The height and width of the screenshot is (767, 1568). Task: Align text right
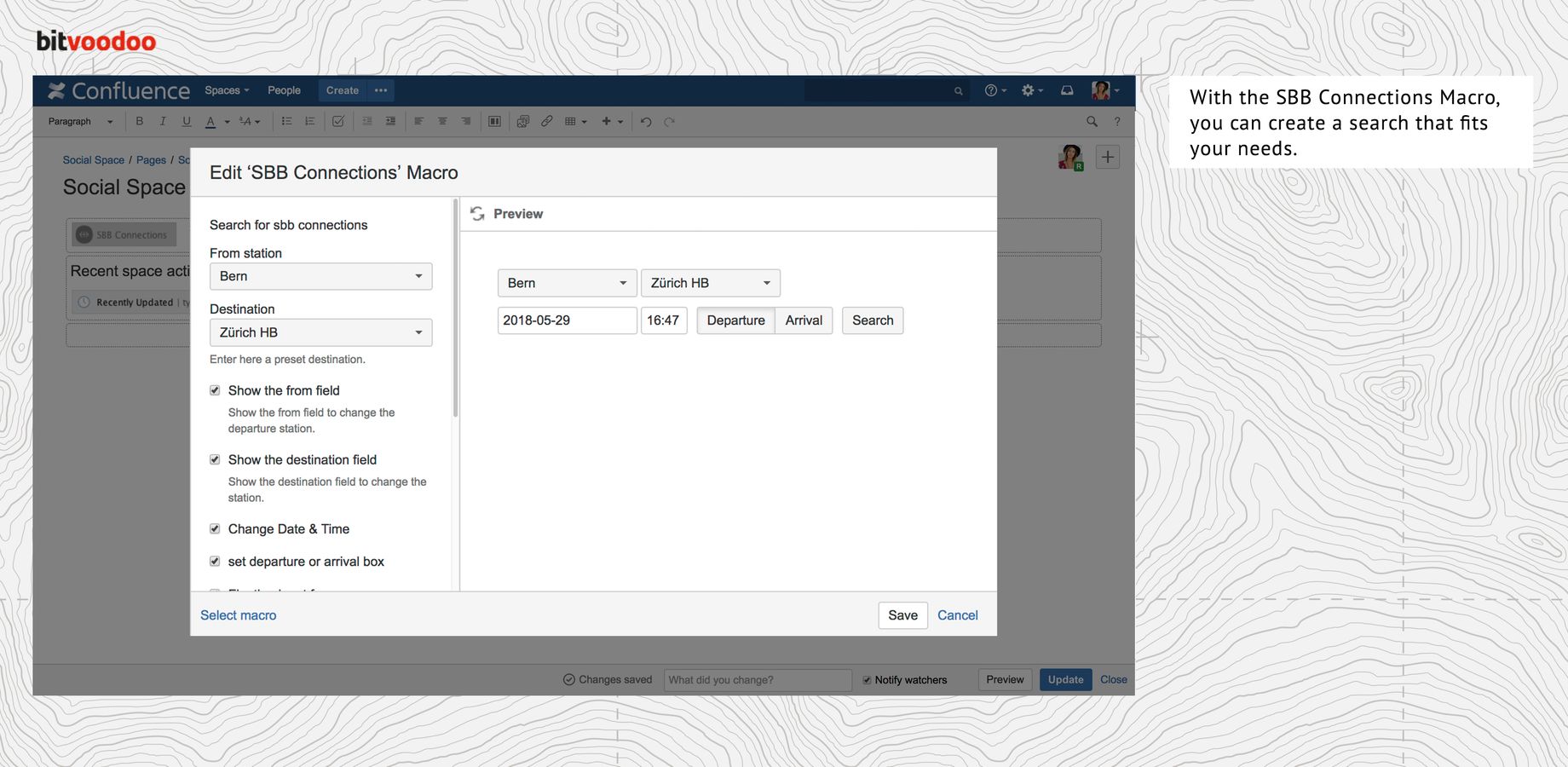(x=466, y=121)
